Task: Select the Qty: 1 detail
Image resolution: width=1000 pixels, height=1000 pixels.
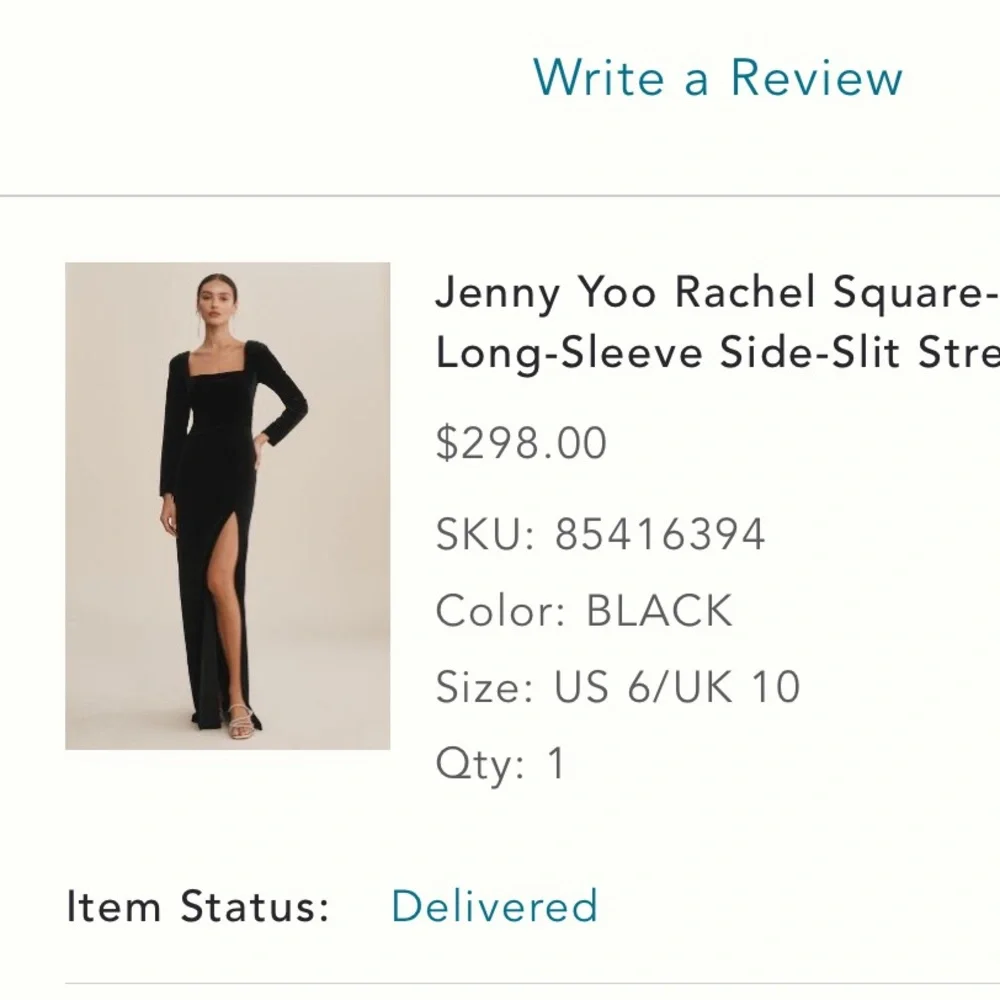Action: [x=499, y=762]
